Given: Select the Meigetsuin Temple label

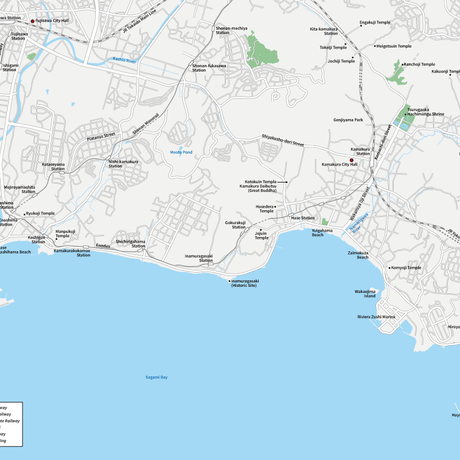Looking at the screenshot, I should [x=394, y=46].
